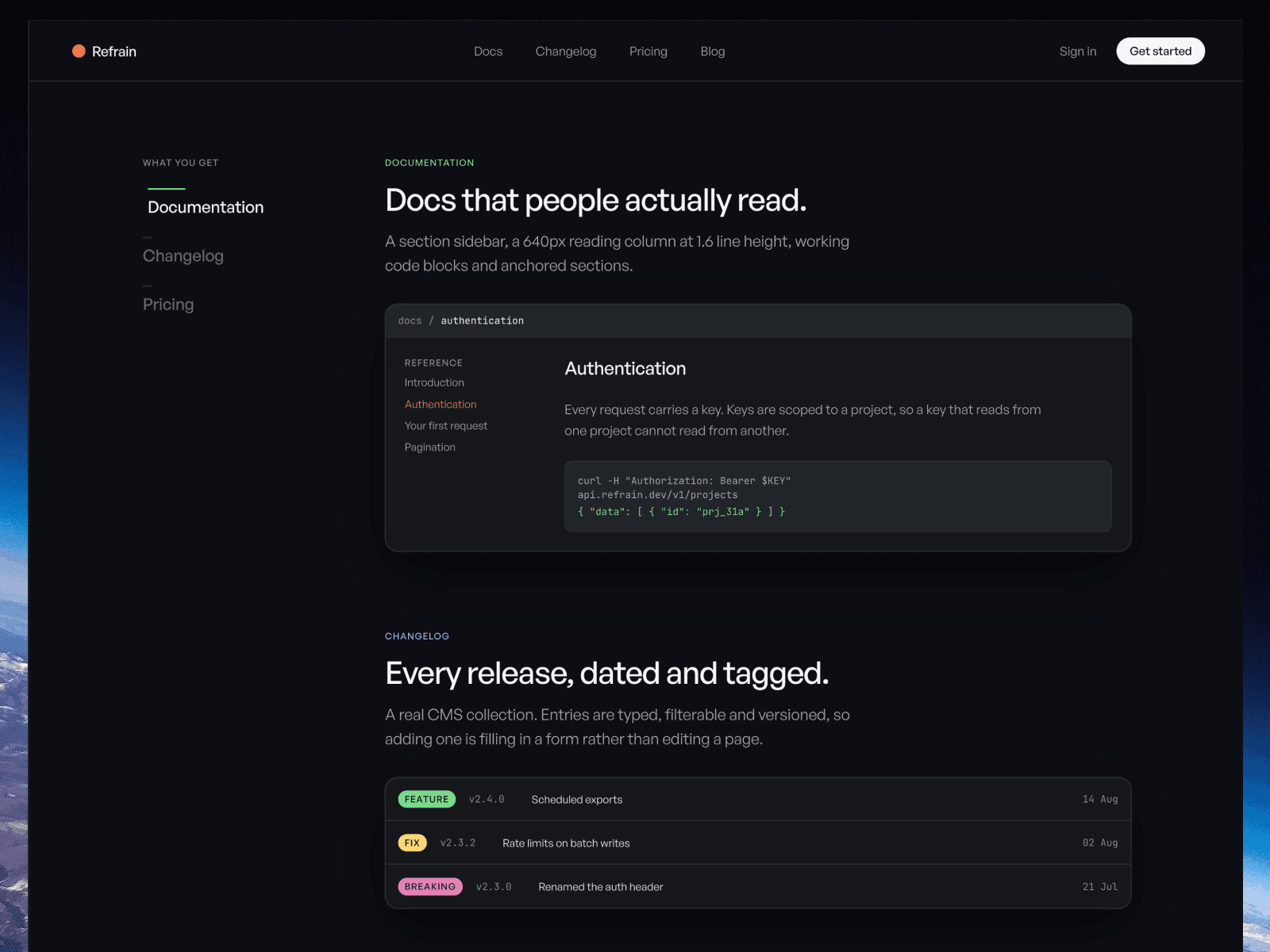
Task: Open Pagination in the reference sidebar
Action: 430,447
